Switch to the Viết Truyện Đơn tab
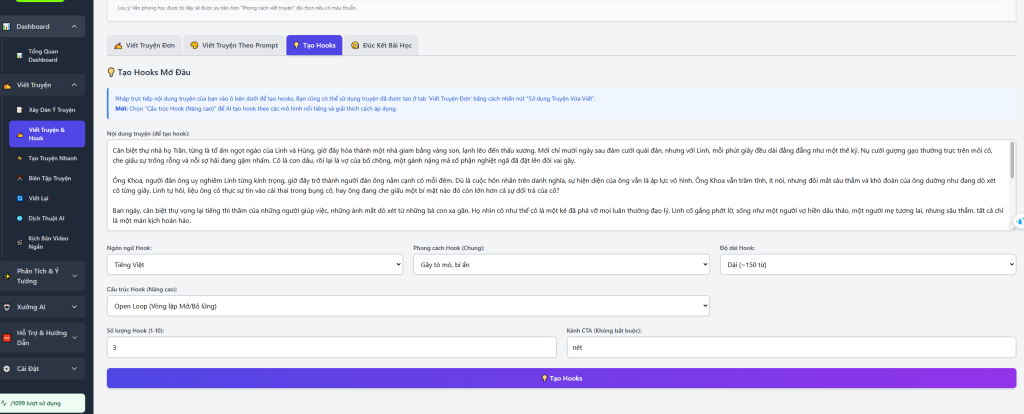Image resolution: width=1024 pixels, height=414 pixels. point(144,45)
